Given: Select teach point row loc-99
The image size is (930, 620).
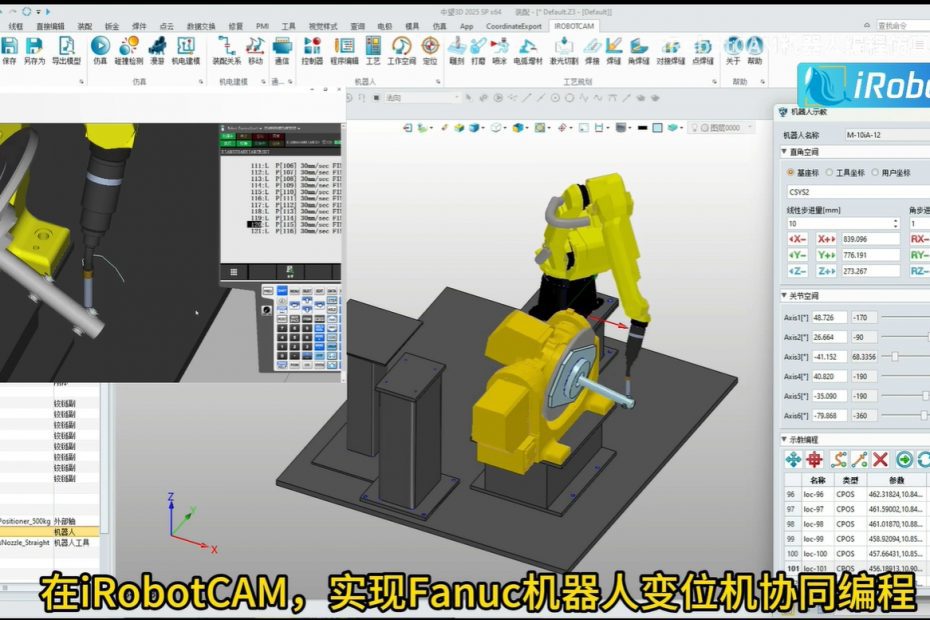Looking at the screenshot, I should (857, 539).
